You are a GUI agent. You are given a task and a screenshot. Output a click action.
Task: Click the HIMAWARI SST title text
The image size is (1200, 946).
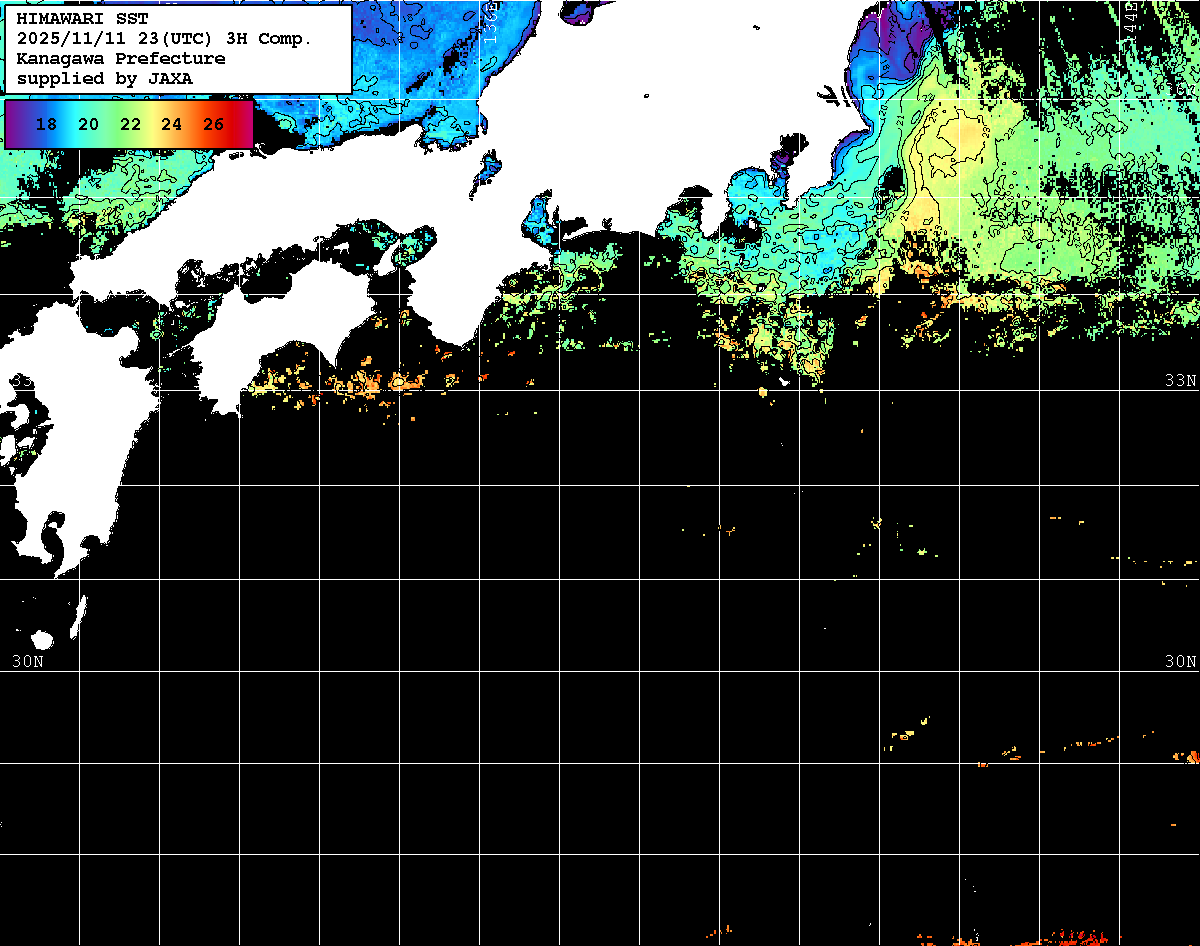[82, 19]
